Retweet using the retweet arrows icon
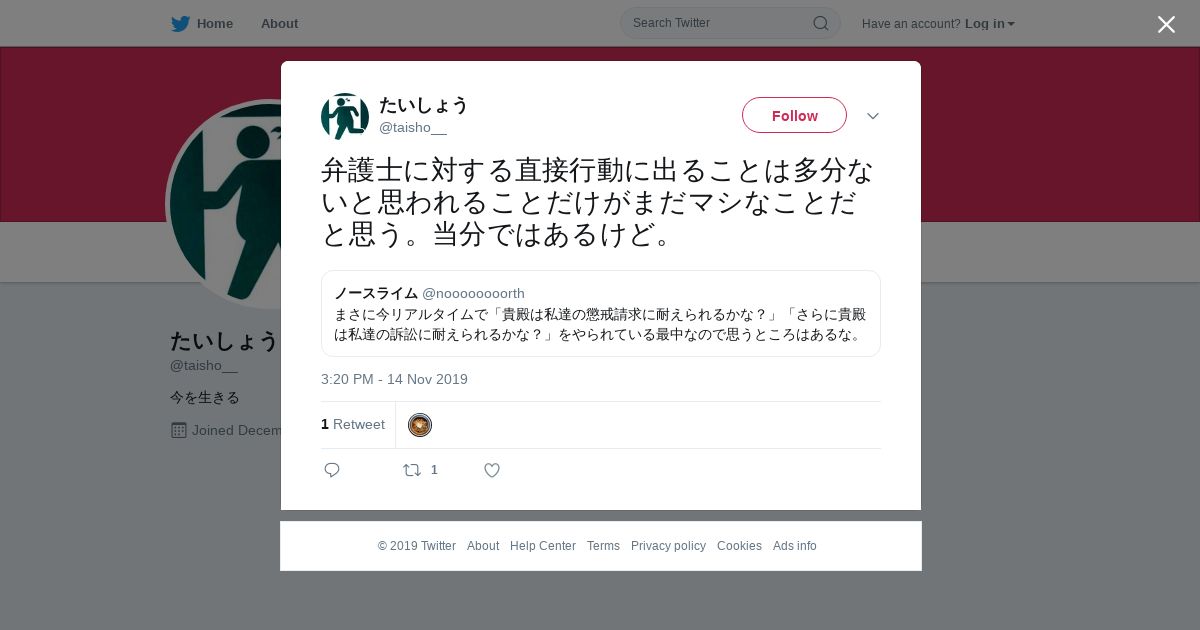 point(412,470)
